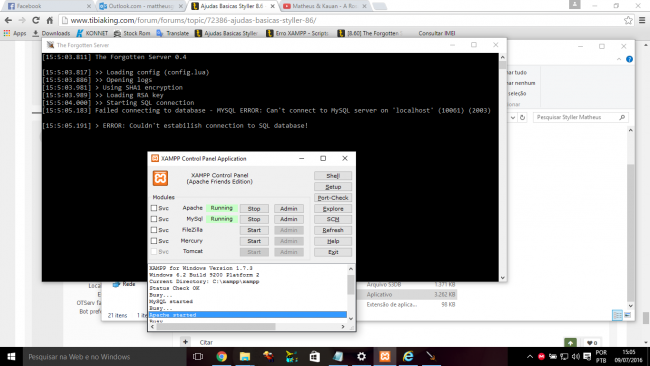Click the XAMPP logo icon in the control panel
Screen dimensions: 650x366
160,178
